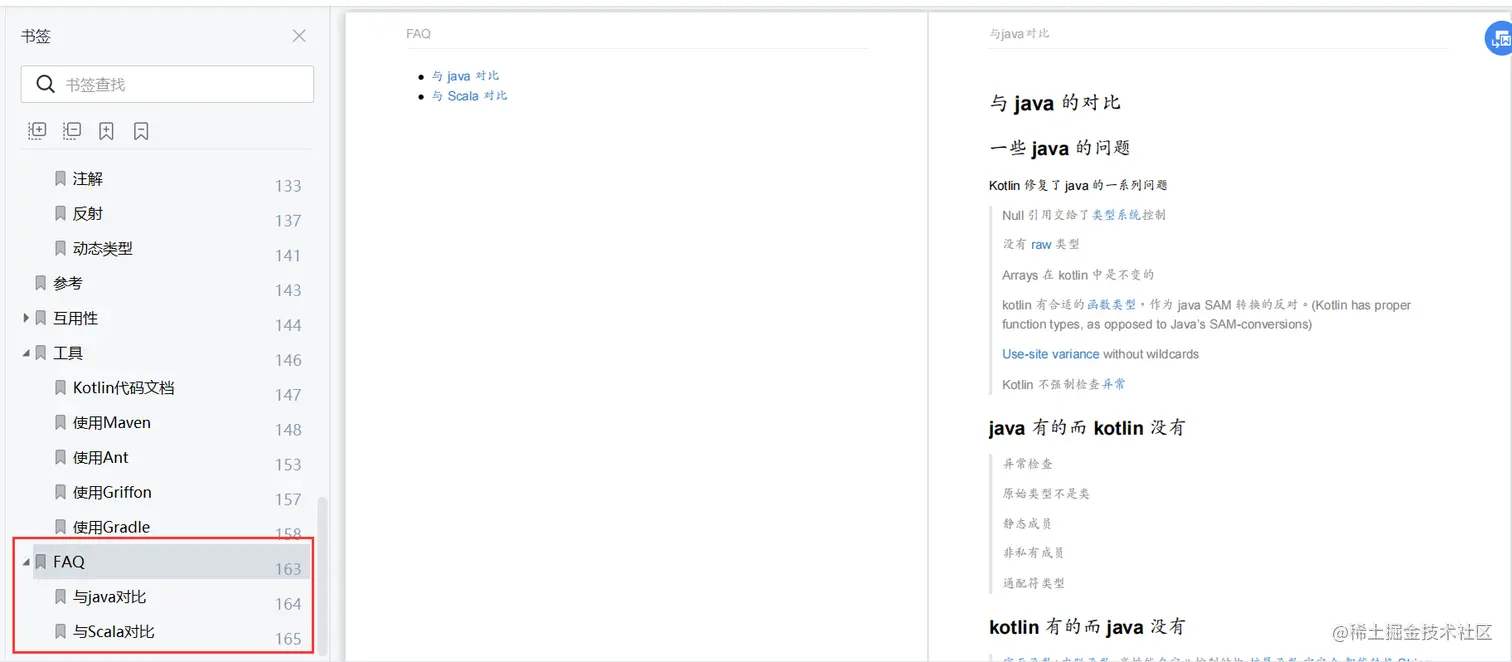Select the FAQ bookmark
Viewport: 1512px width, 662px height.
(69, 562)
